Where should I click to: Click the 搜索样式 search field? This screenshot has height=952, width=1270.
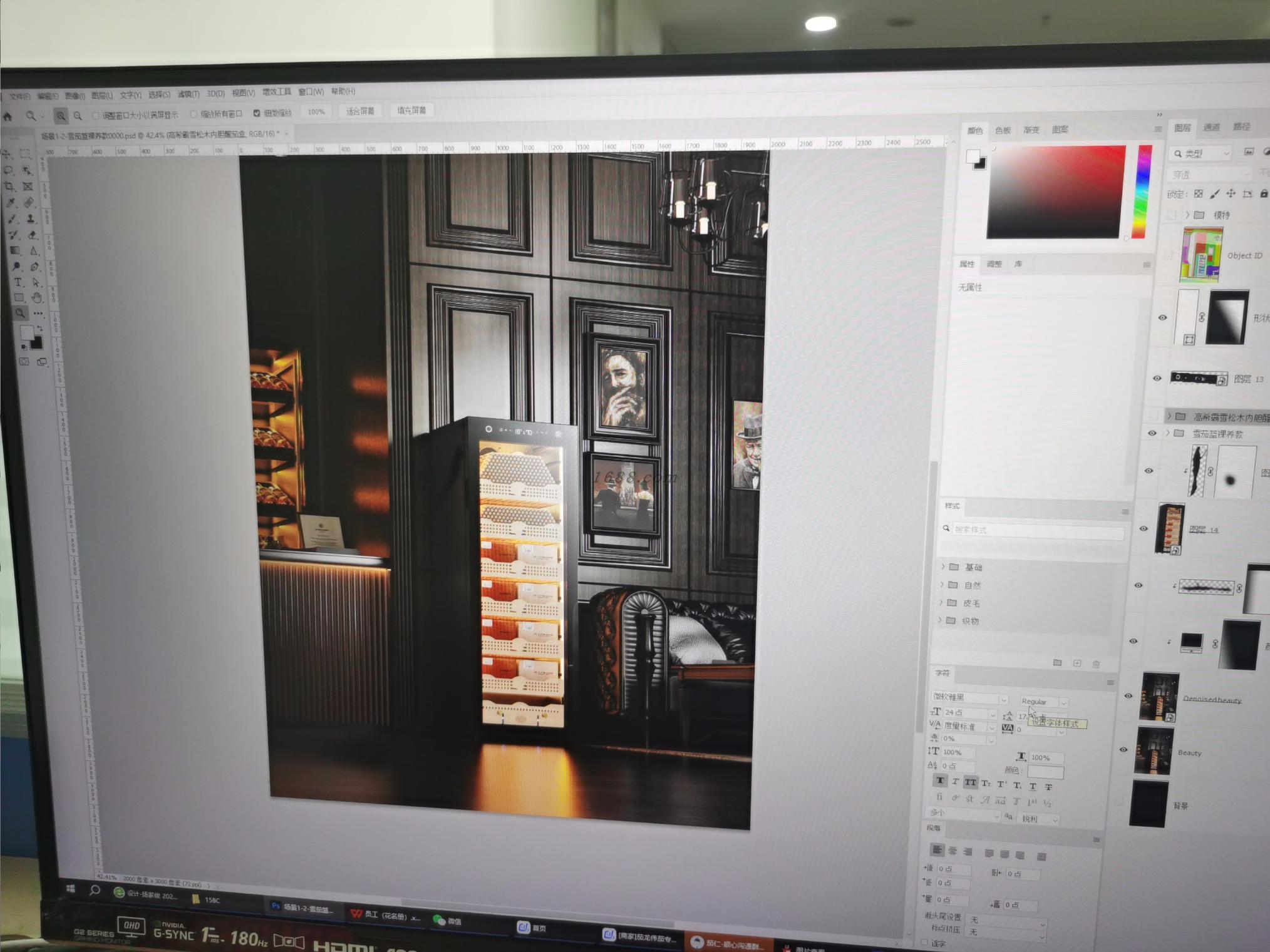[x=1038, y=530]
